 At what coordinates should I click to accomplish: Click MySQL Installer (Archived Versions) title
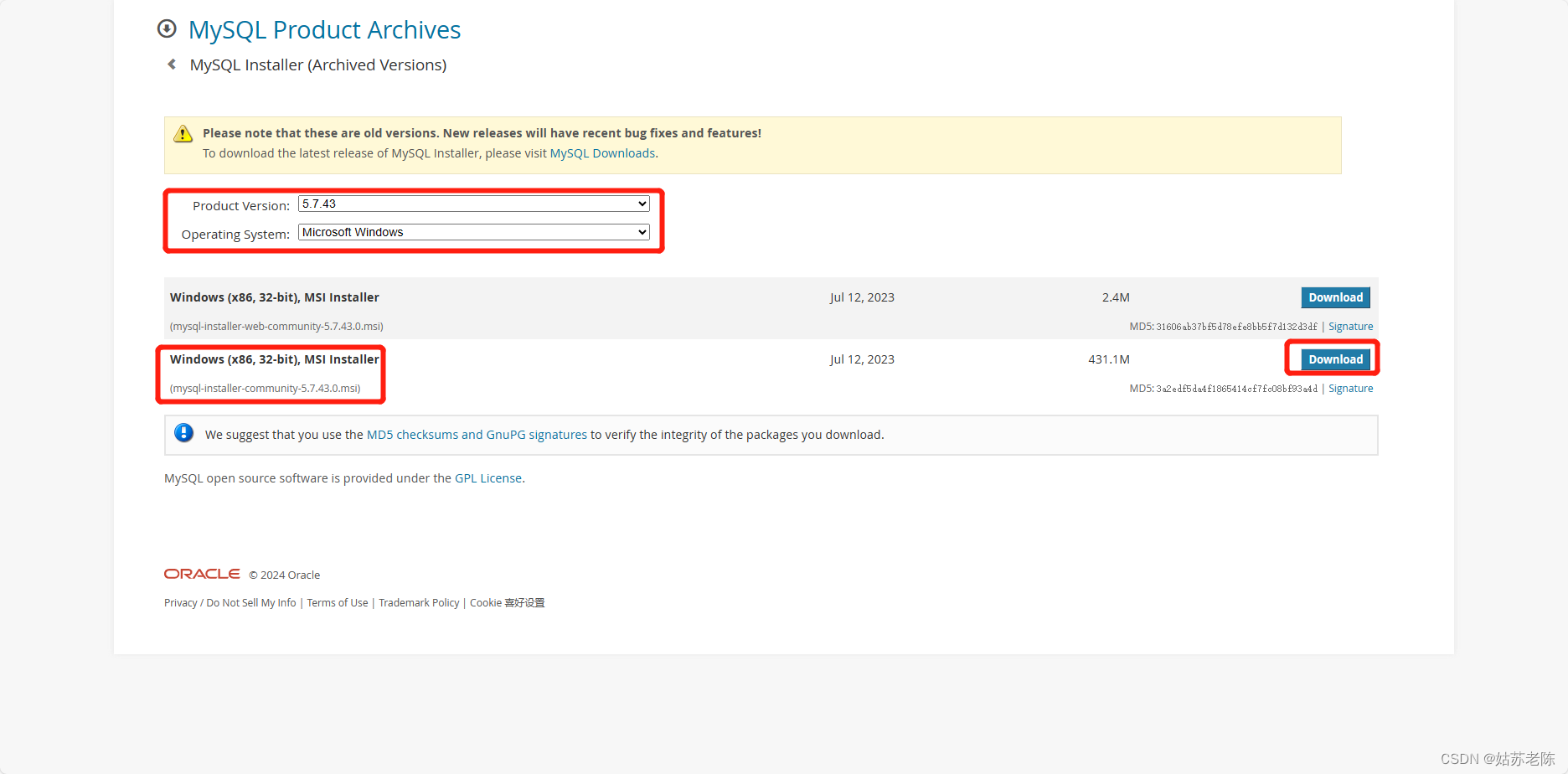coord(318,65)
